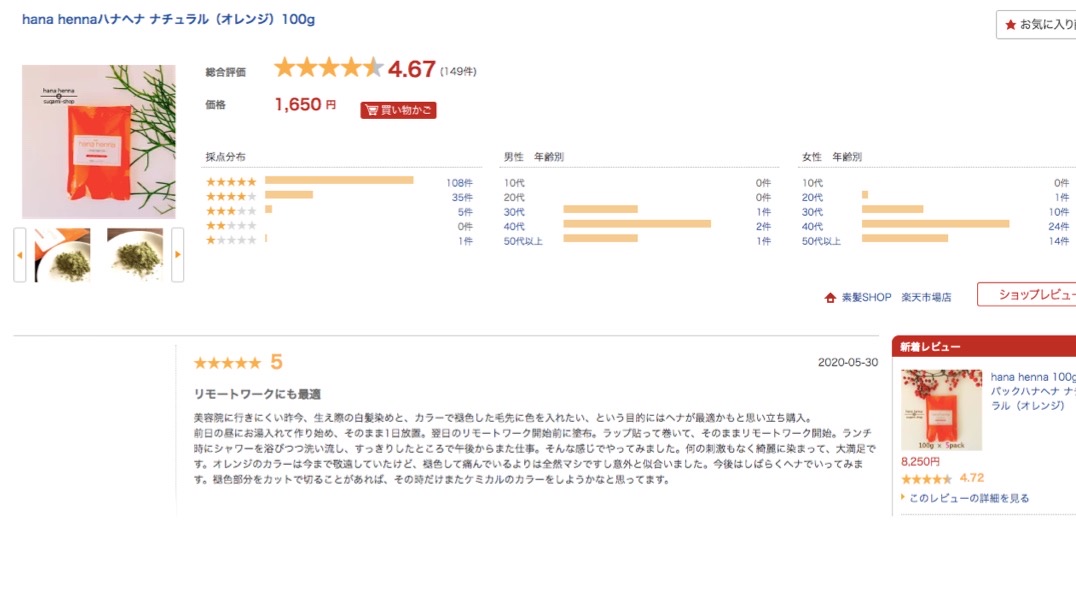Screen dimensions: 1076x605
Task: Click the 楽天市場店 shop link
Action: click(x=926, y=298)
